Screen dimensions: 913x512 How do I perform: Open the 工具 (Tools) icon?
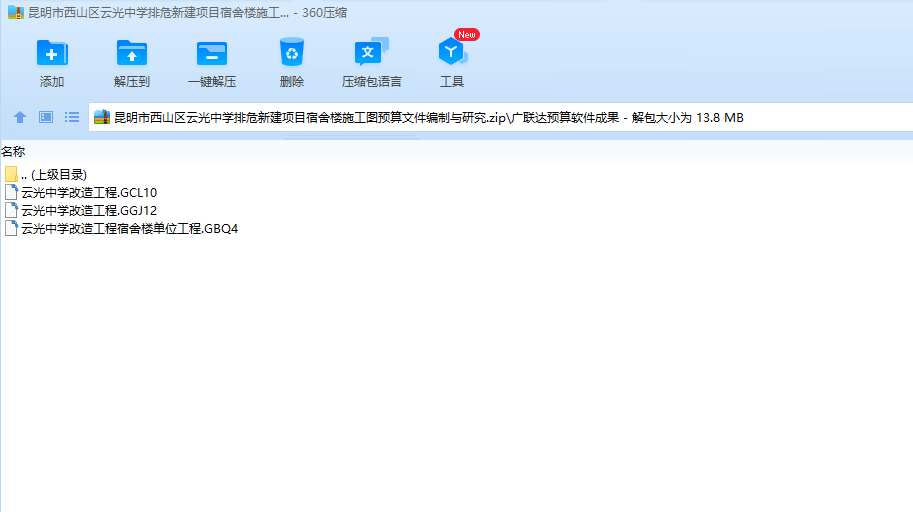tap(452, 52)
